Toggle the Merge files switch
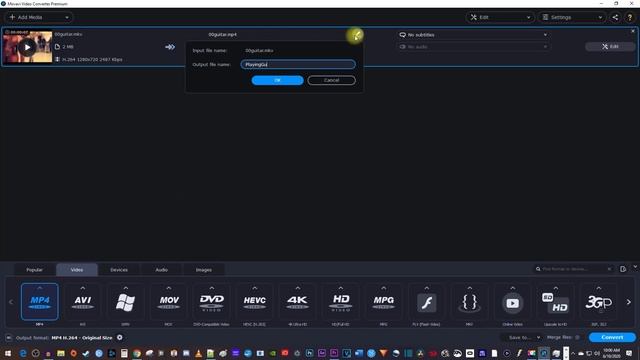The image size is (640, 360). point(577,338)
